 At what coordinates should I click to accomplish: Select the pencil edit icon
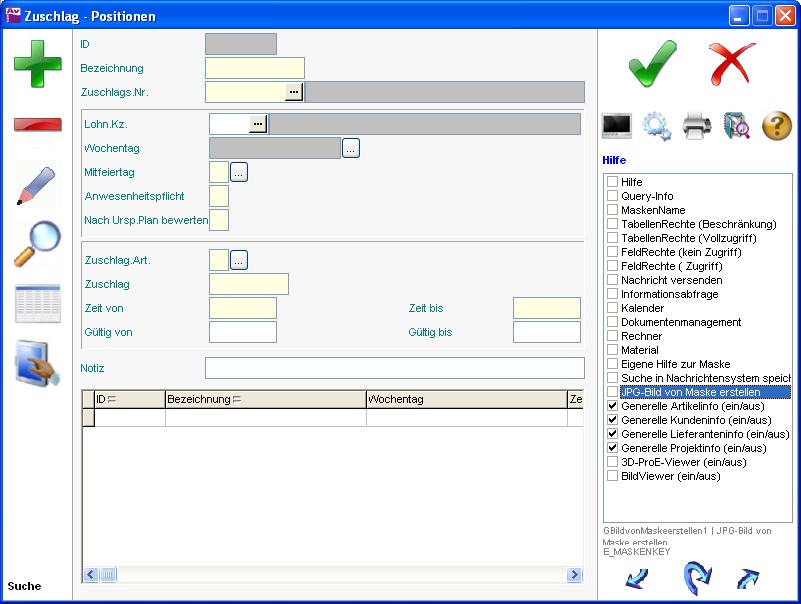(37, 185)
